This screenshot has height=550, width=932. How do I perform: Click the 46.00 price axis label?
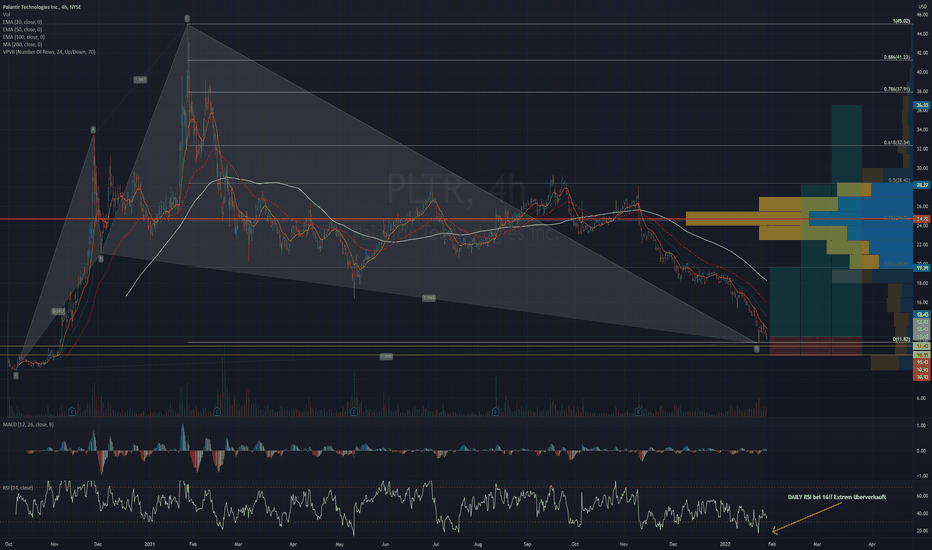(x=922, y=14)
